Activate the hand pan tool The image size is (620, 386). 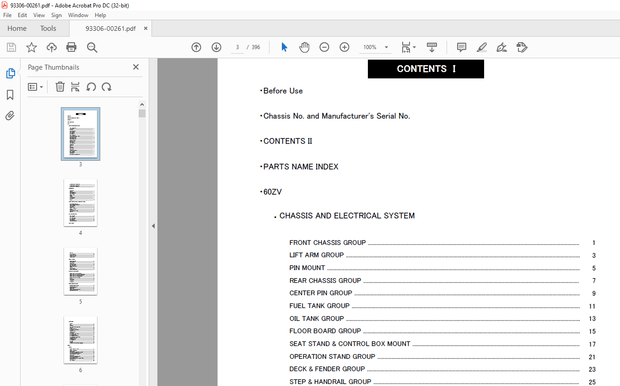coord(304,47)
